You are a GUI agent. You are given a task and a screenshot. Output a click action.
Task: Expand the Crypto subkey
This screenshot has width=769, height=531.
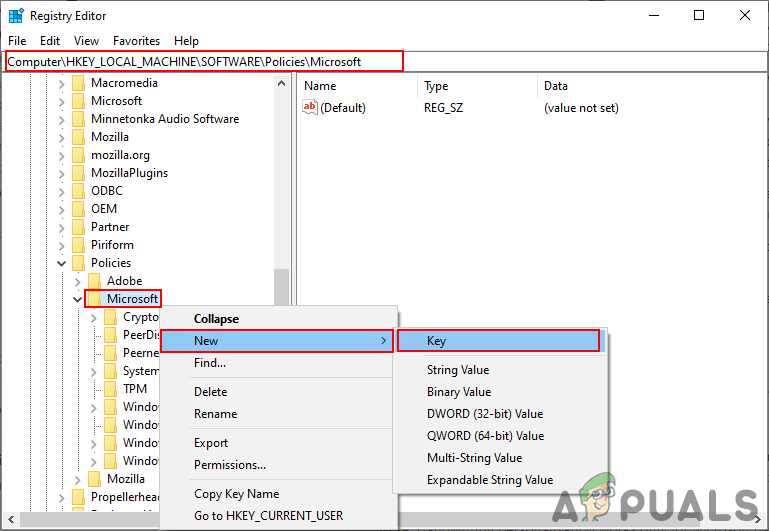[94, 318]
